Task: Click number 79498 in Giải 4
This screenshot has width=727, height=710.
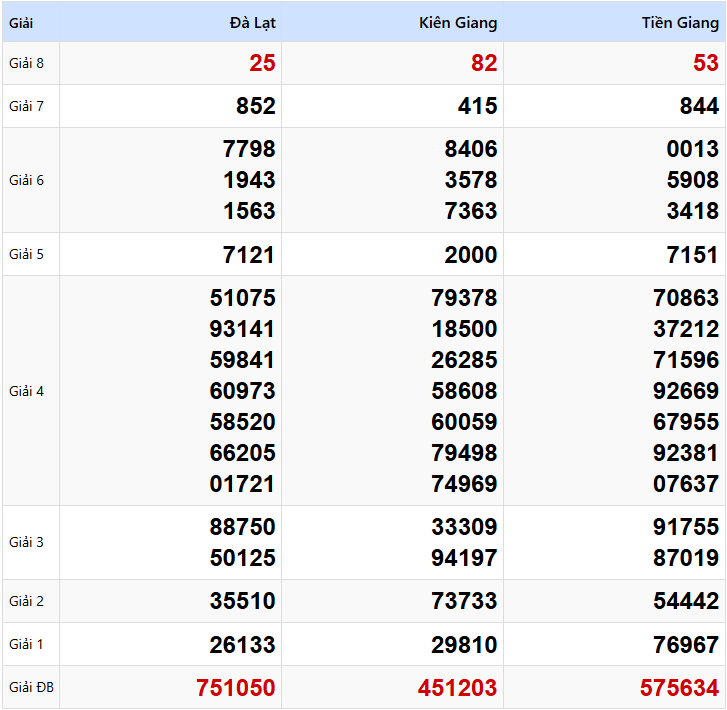Action: pos(464,453)
